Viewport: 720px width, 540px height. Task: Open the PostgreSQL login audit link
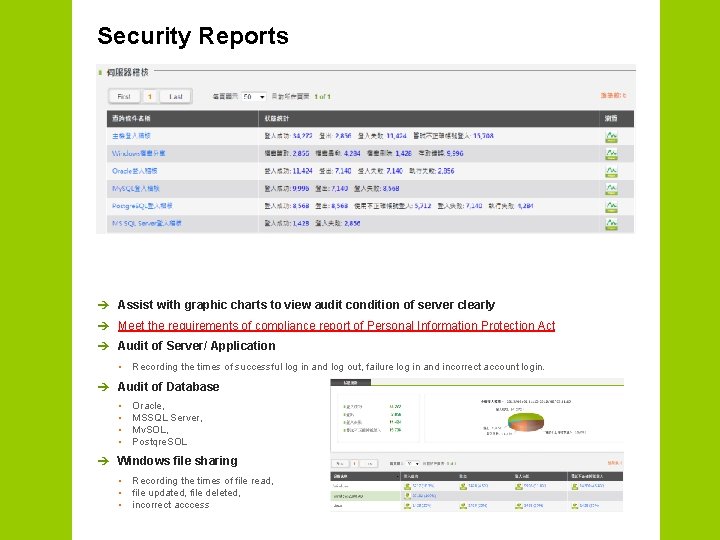coord(142,206)
